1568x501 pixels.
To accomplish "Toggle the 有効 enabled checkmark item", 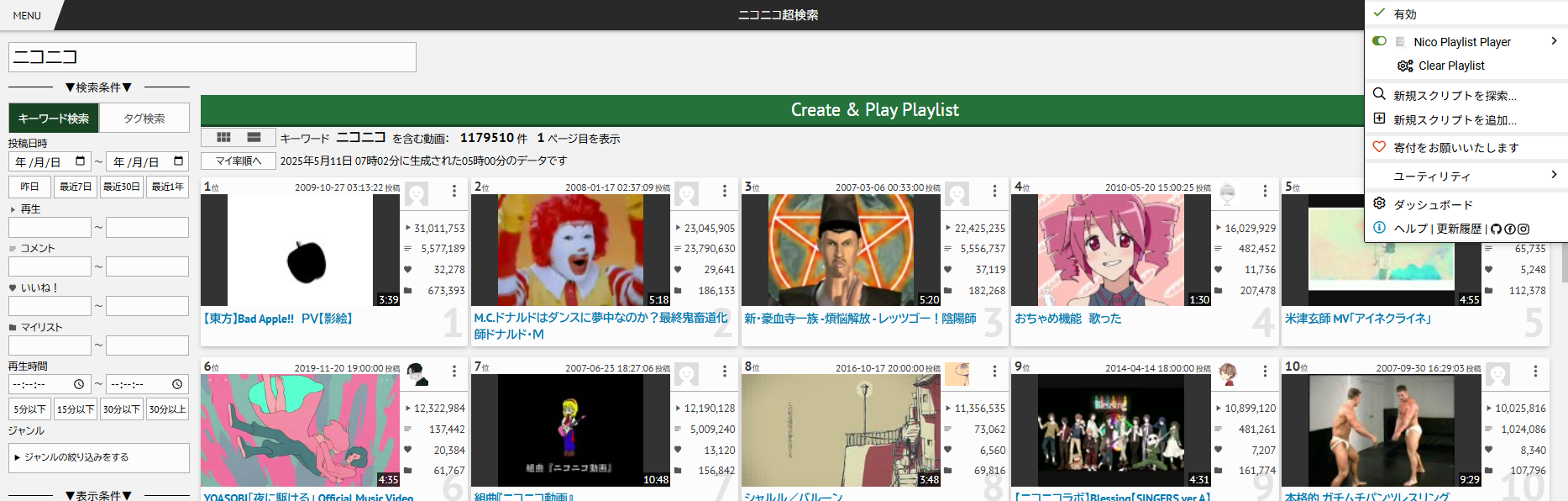I will pyautogui.click(x=1466, y=14).
